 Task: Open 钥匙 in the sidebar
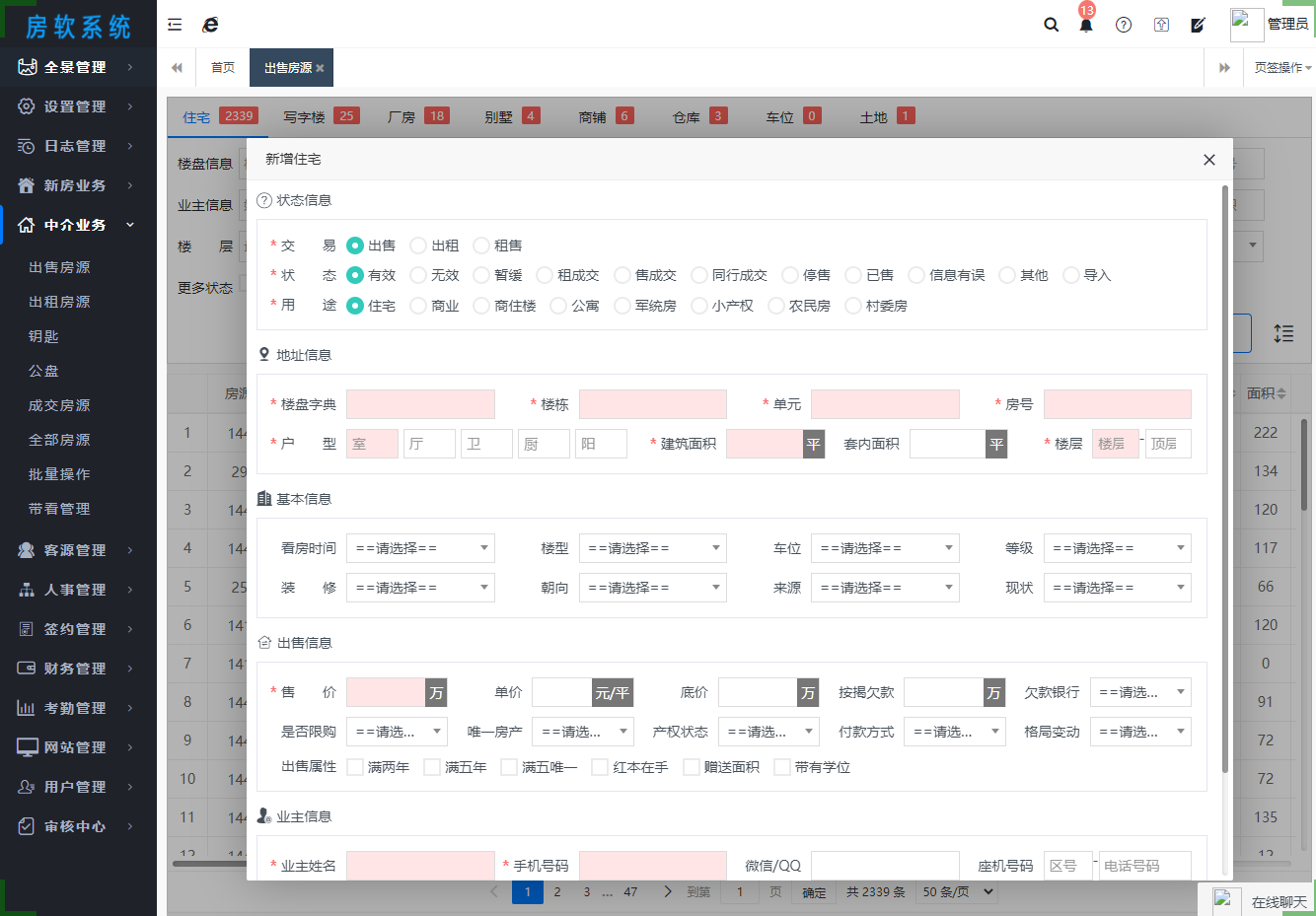(x=43, y=336)
